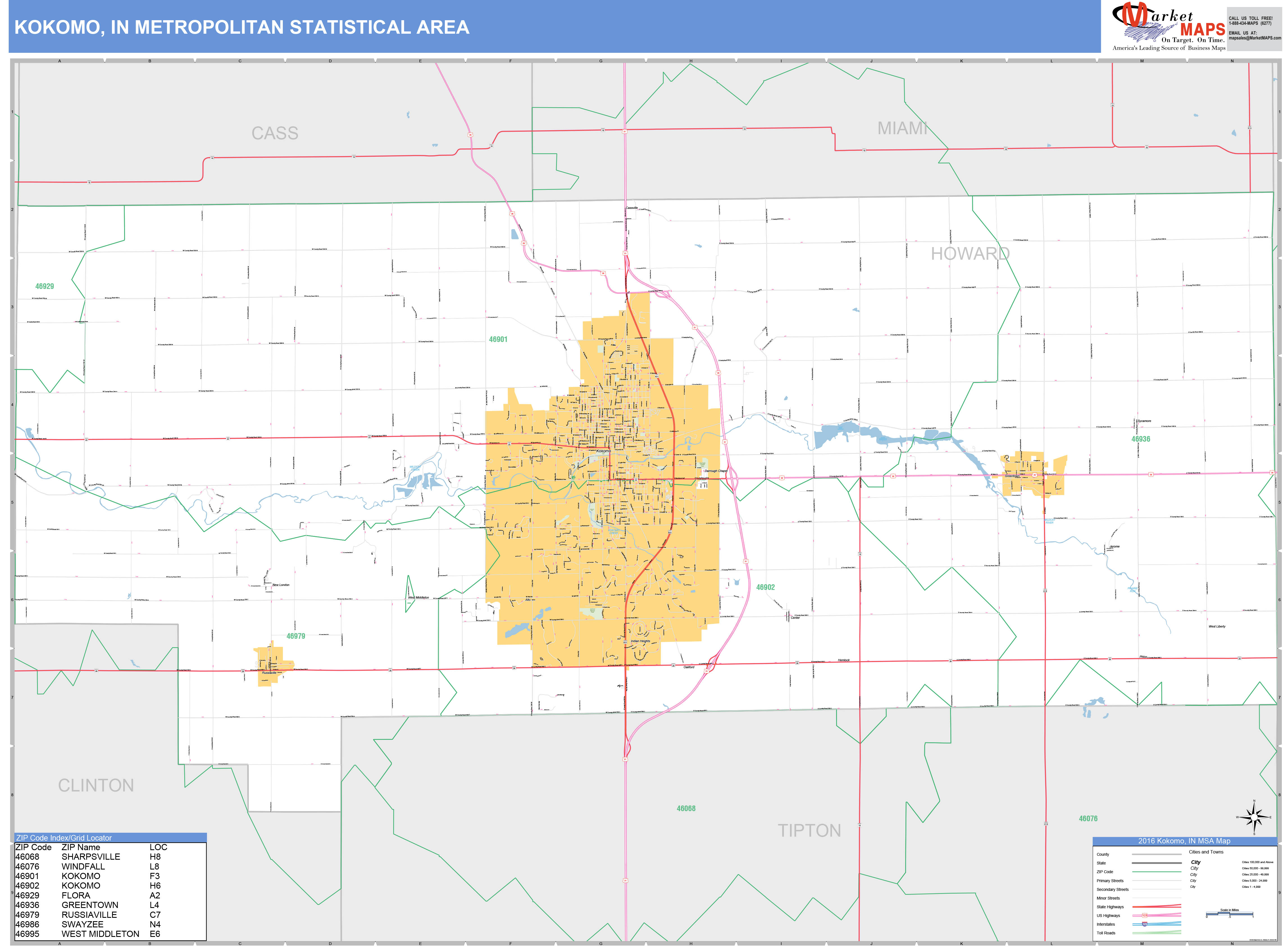This screenshot has width=1288, height=947.
Task: Click the Scale in Miles bar
Action: click(x=1230, y=914)
